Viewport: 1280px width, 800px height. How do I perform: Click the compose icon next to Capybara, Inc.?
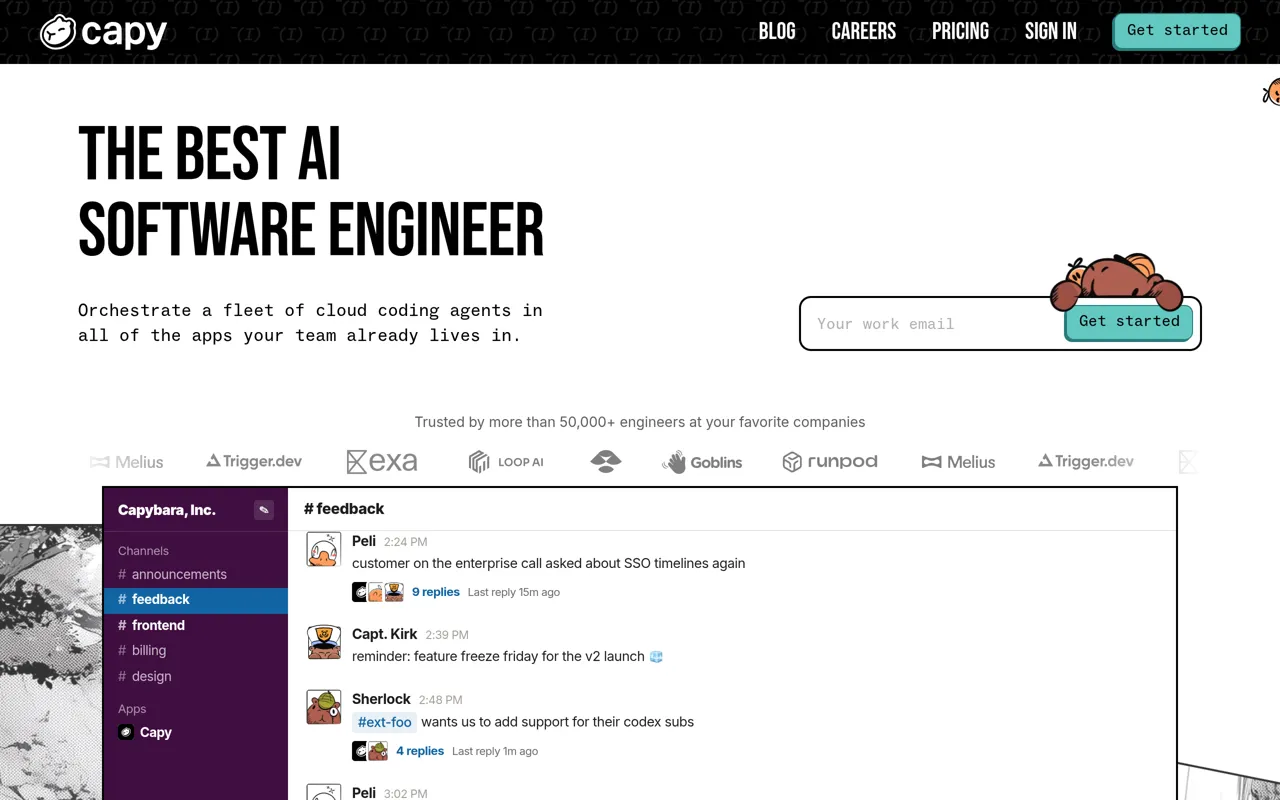(x=264, y=510)
